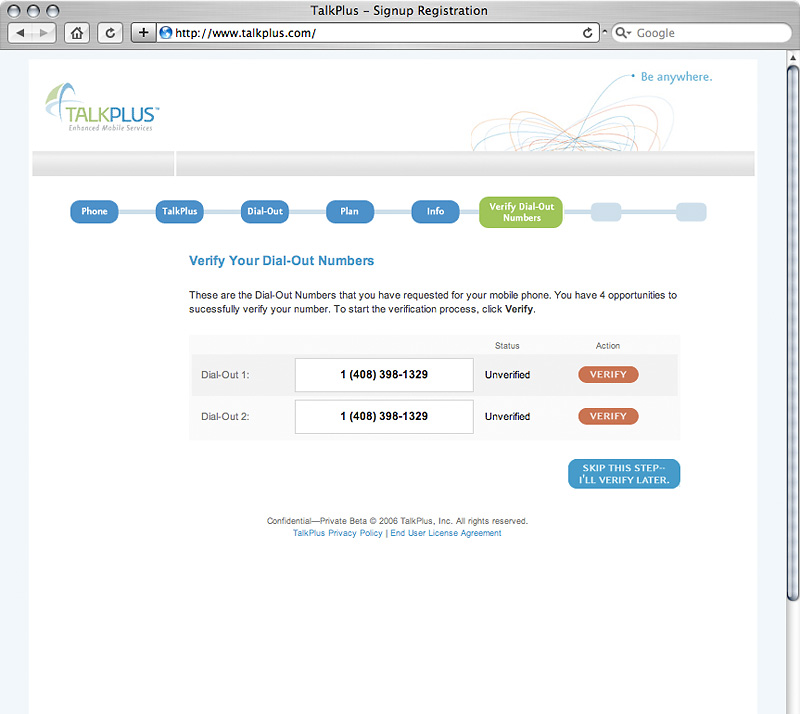The height and width of the screenshot is (714, 800).
Task: Click the Status column header
Action: coord(507,346)
